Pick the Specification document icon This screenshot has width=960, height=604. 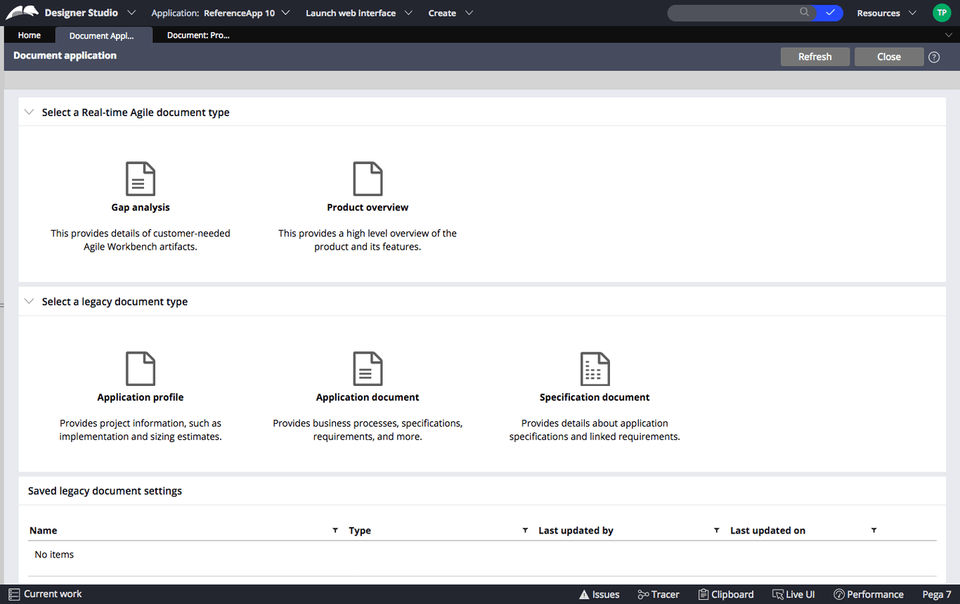[x=594, y=368]
